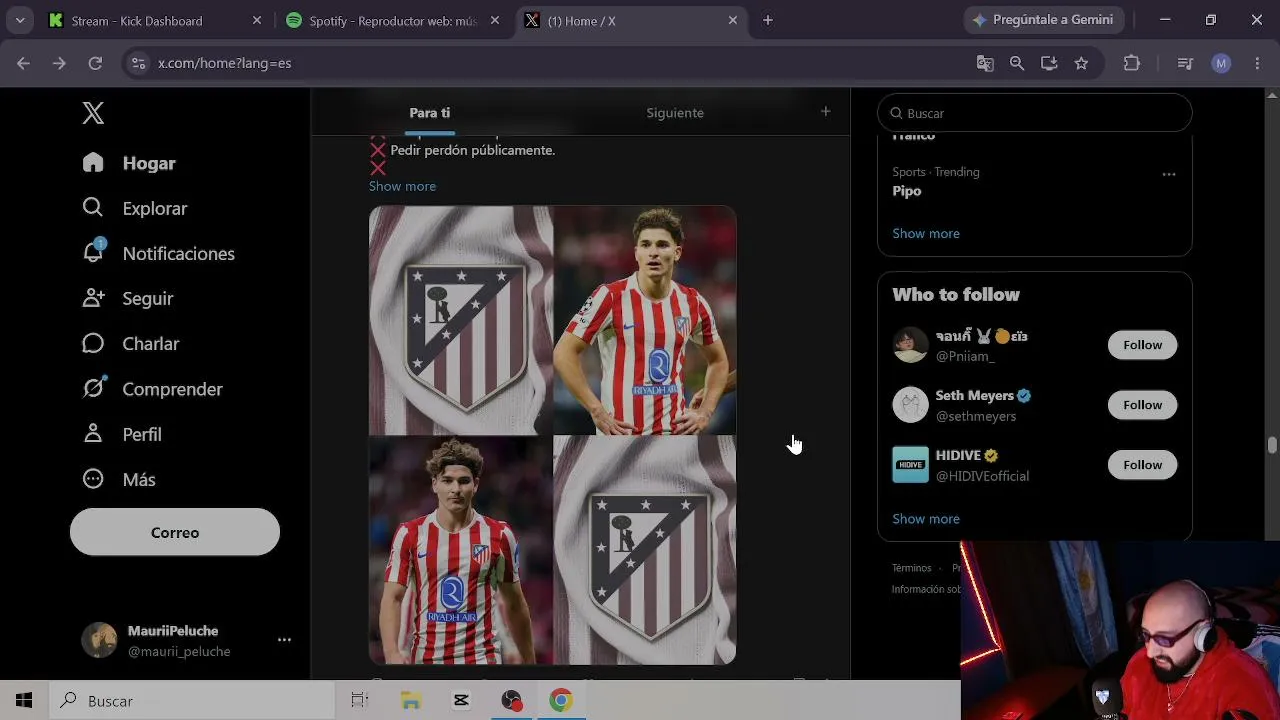Switch to the Spotify browser tab
The height and width of the screenshot is (720, 1280).
[x=392, y=20]
